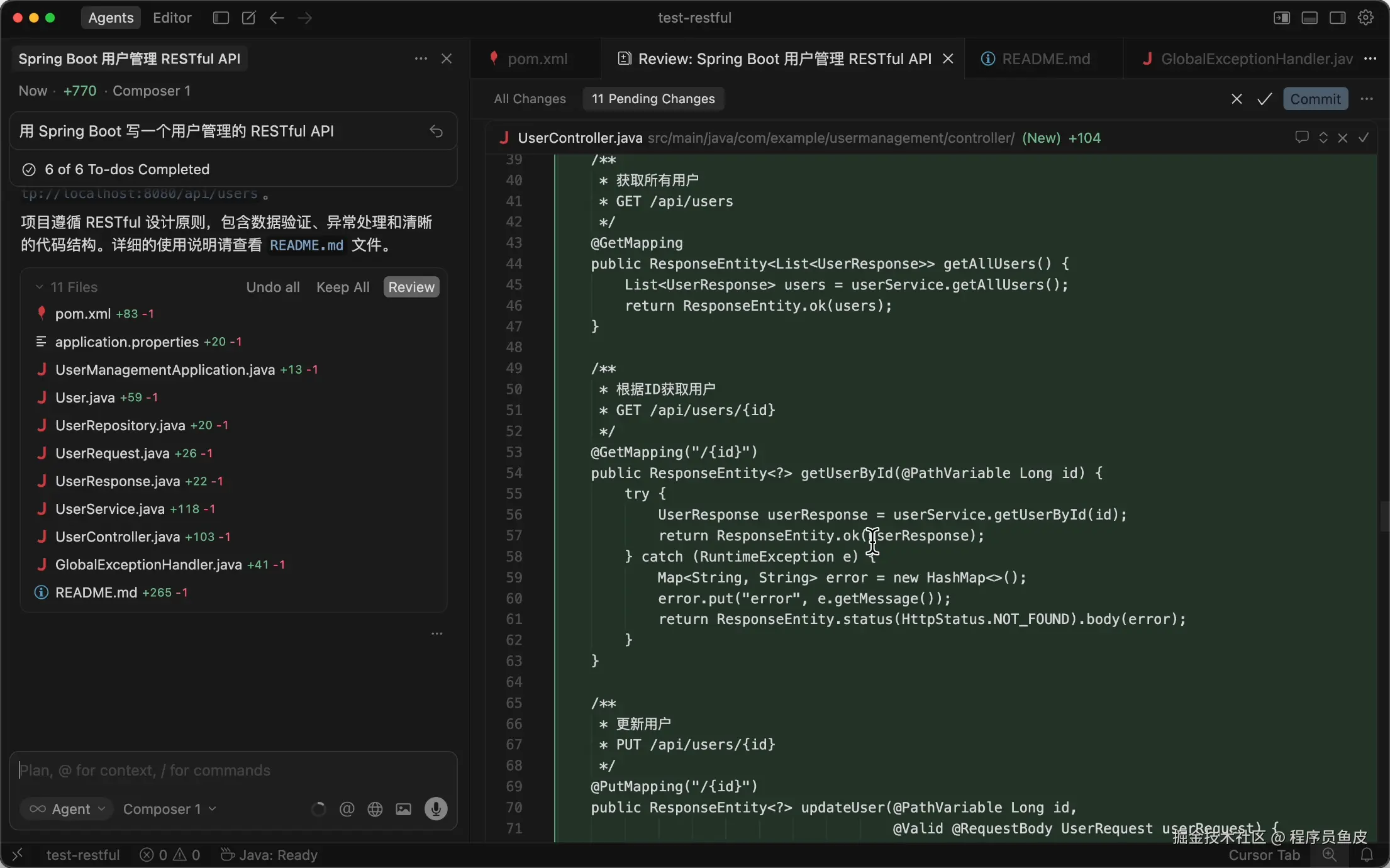The image size is (1390, 868).
Task: Collapse the 11 Files list
Action: [x=40, y=287]
